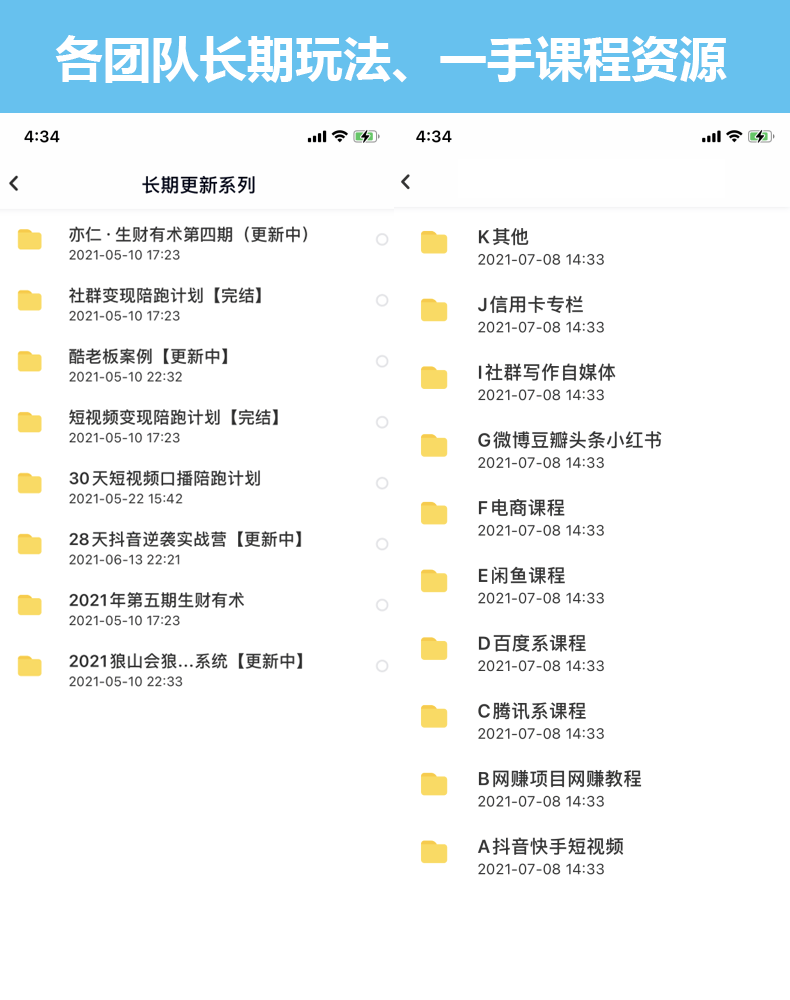Image resolution: width=790 pixels, height=1000 pixels.
Task: Go back from 长期更新系列 screen
Action: (x=14, y=184)
